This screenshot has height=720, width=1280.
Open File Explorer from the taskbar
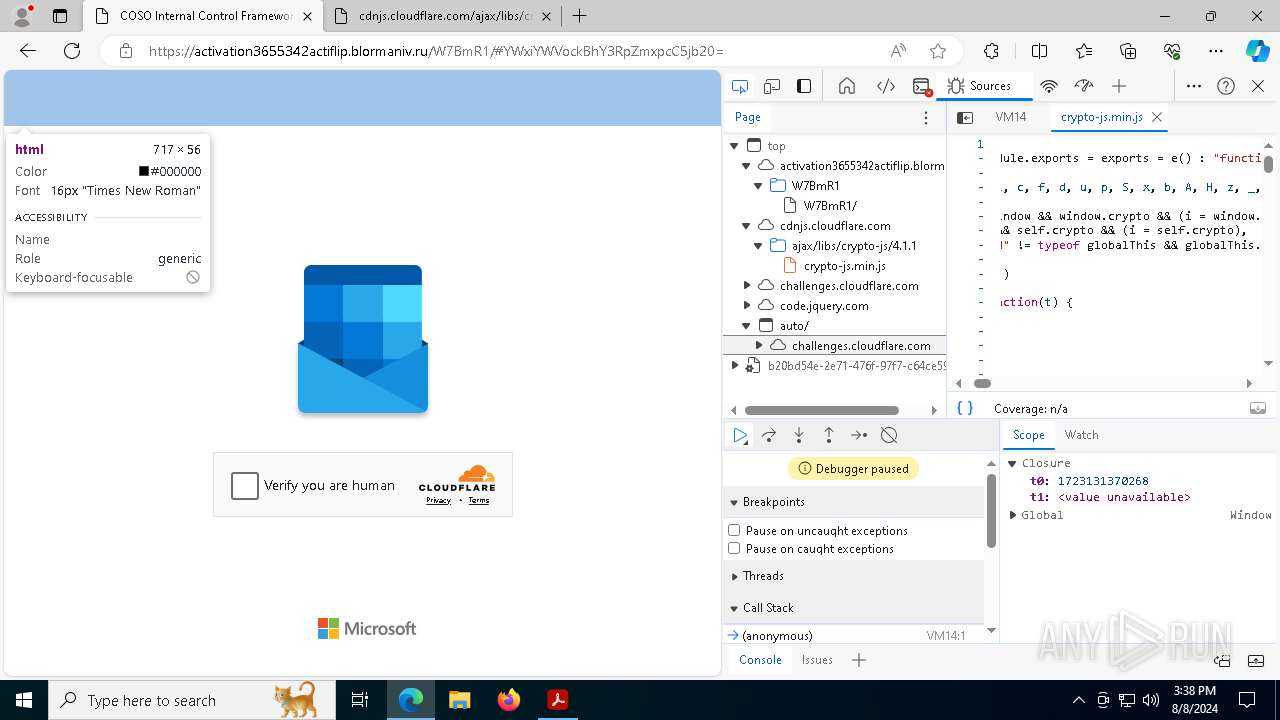tap(460, 700)
